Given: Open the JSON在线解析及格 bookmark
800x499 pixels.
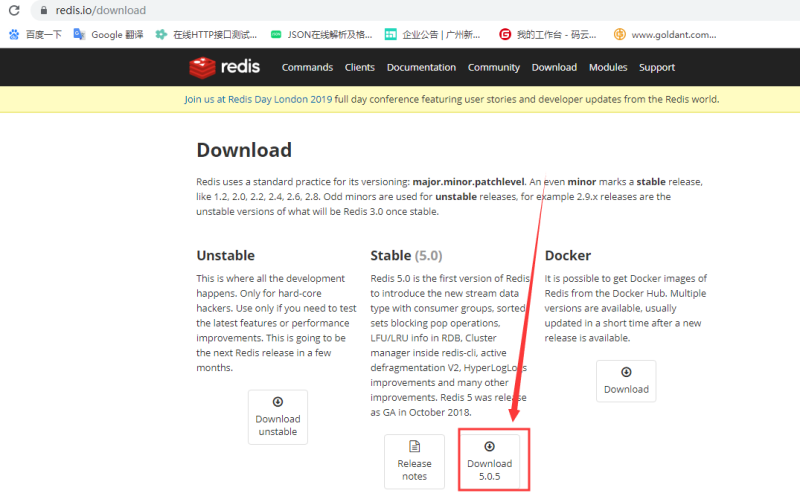Looking at the screenshot, I should tap(321, 35).
